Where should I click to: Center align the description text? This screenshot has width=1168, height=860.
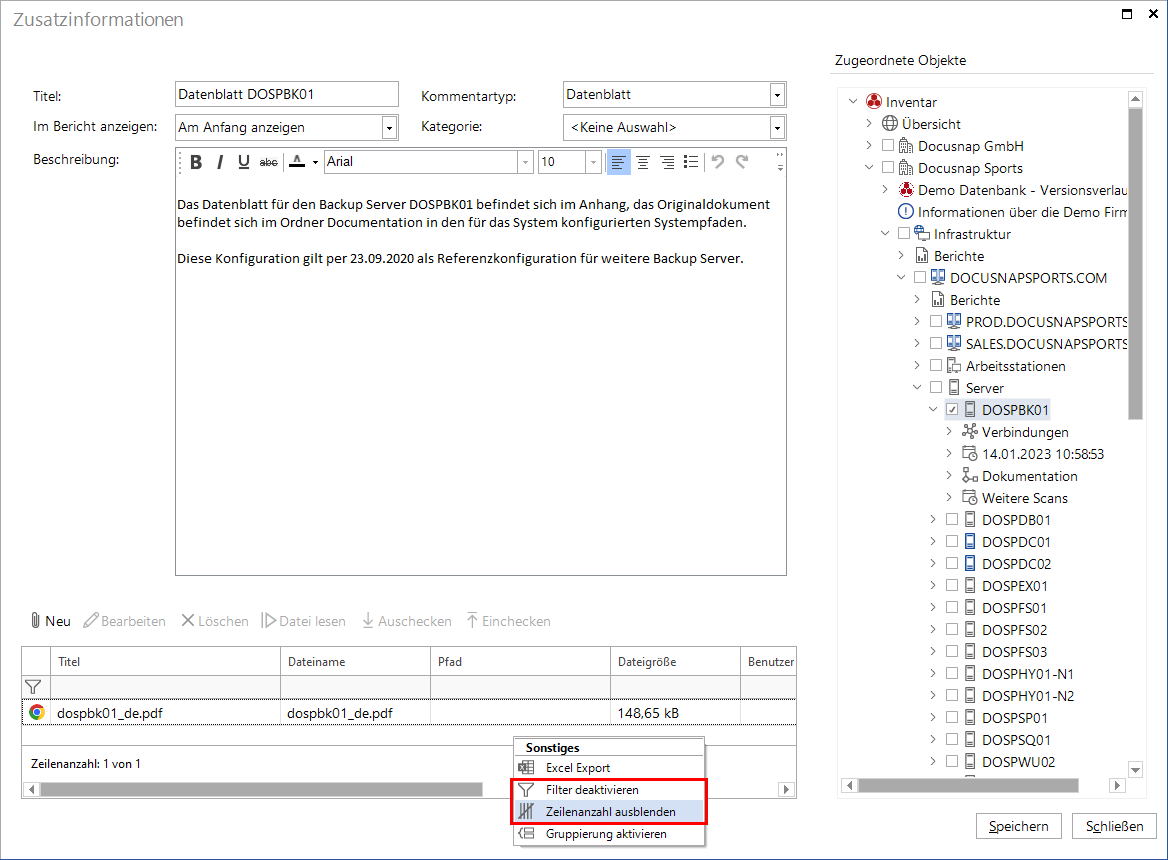643,162
